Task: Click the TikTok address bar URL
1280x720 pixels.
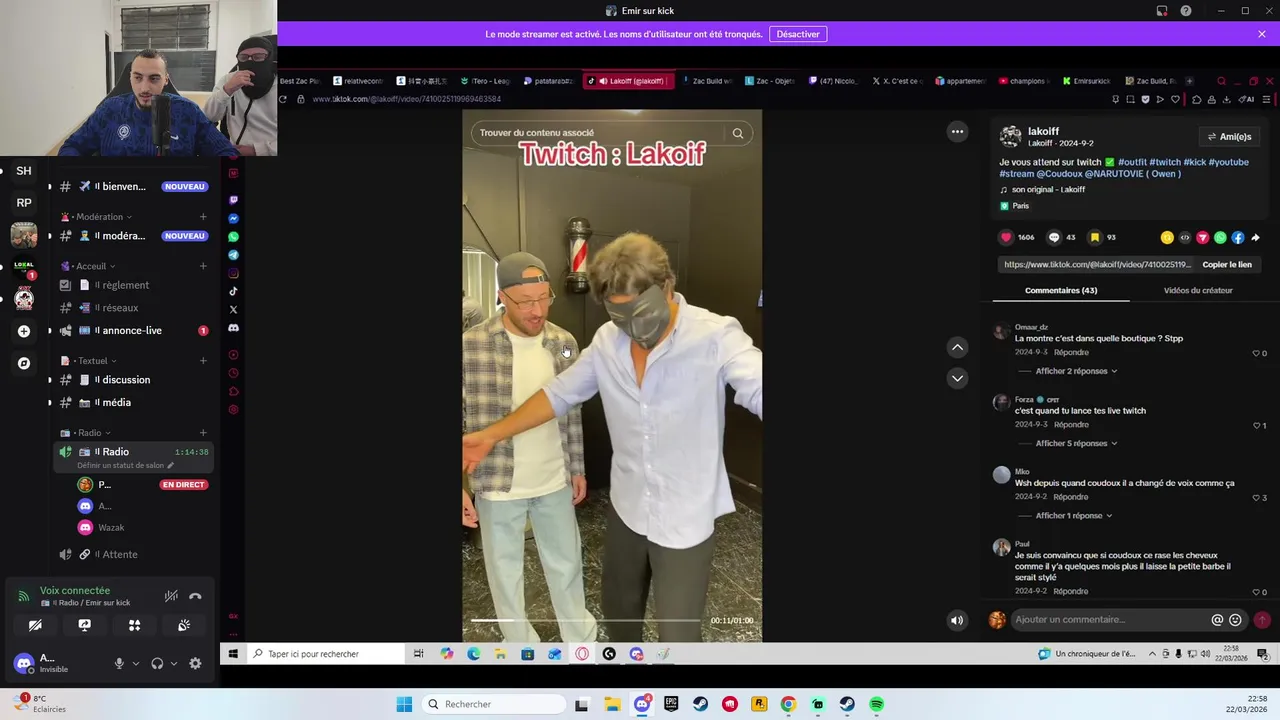Action: point(406,99)
